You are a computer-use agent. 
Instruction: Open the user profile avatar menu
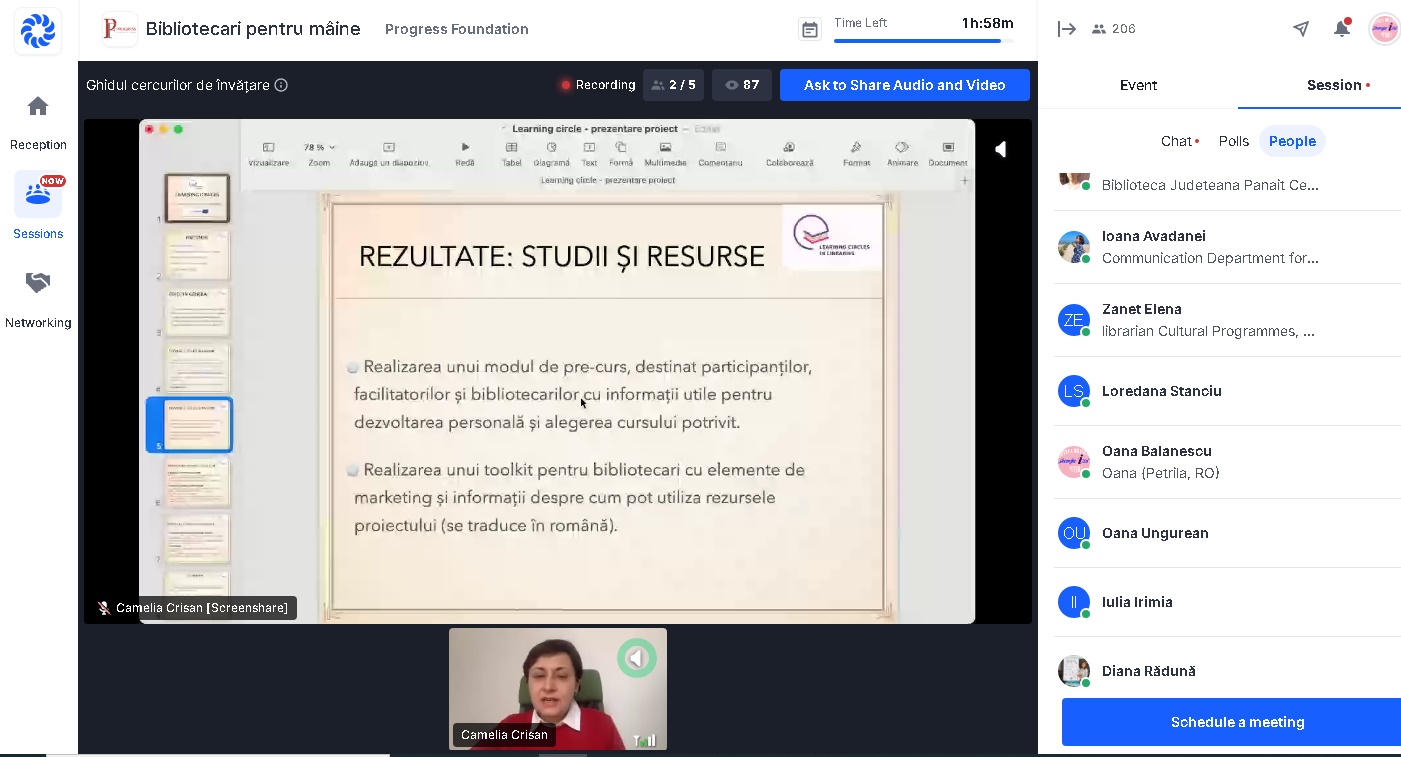1384,29
